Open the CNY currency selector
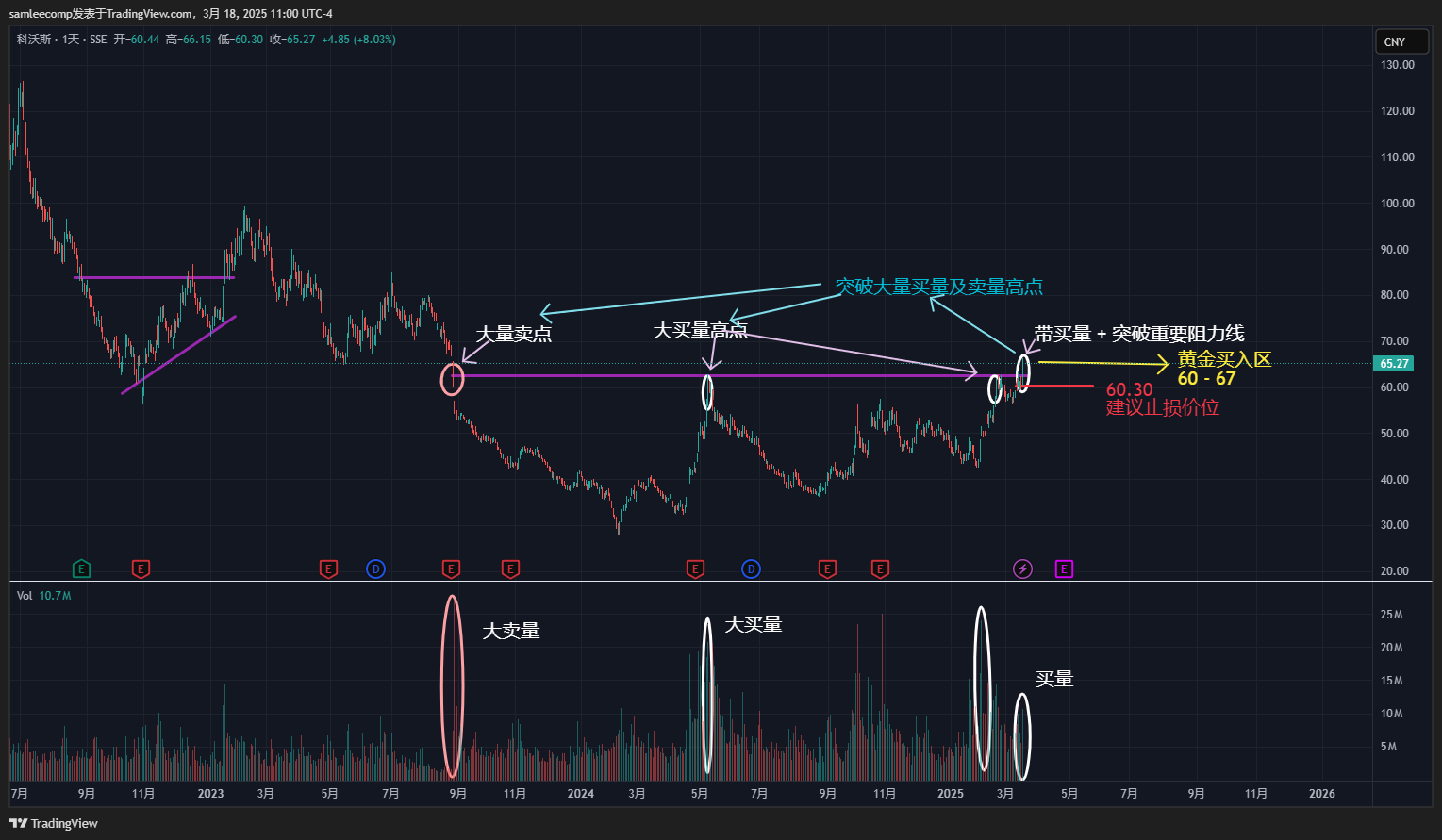 click(x=1401, y=41)
